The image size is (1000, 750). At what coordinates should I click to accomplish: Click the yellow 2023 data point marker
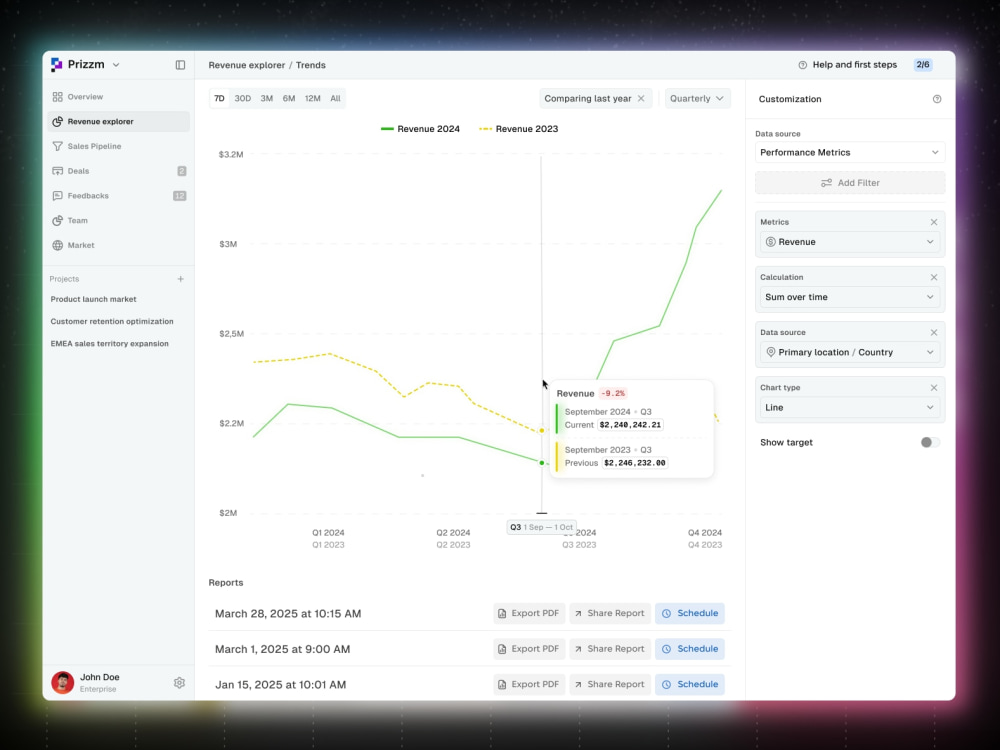[x=542, y=430]
